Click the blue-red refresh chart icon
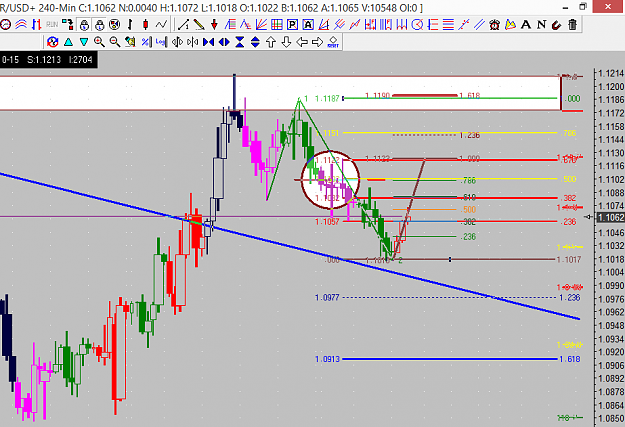The height and width of the screenshot is (427, 625). coord(52,41)
